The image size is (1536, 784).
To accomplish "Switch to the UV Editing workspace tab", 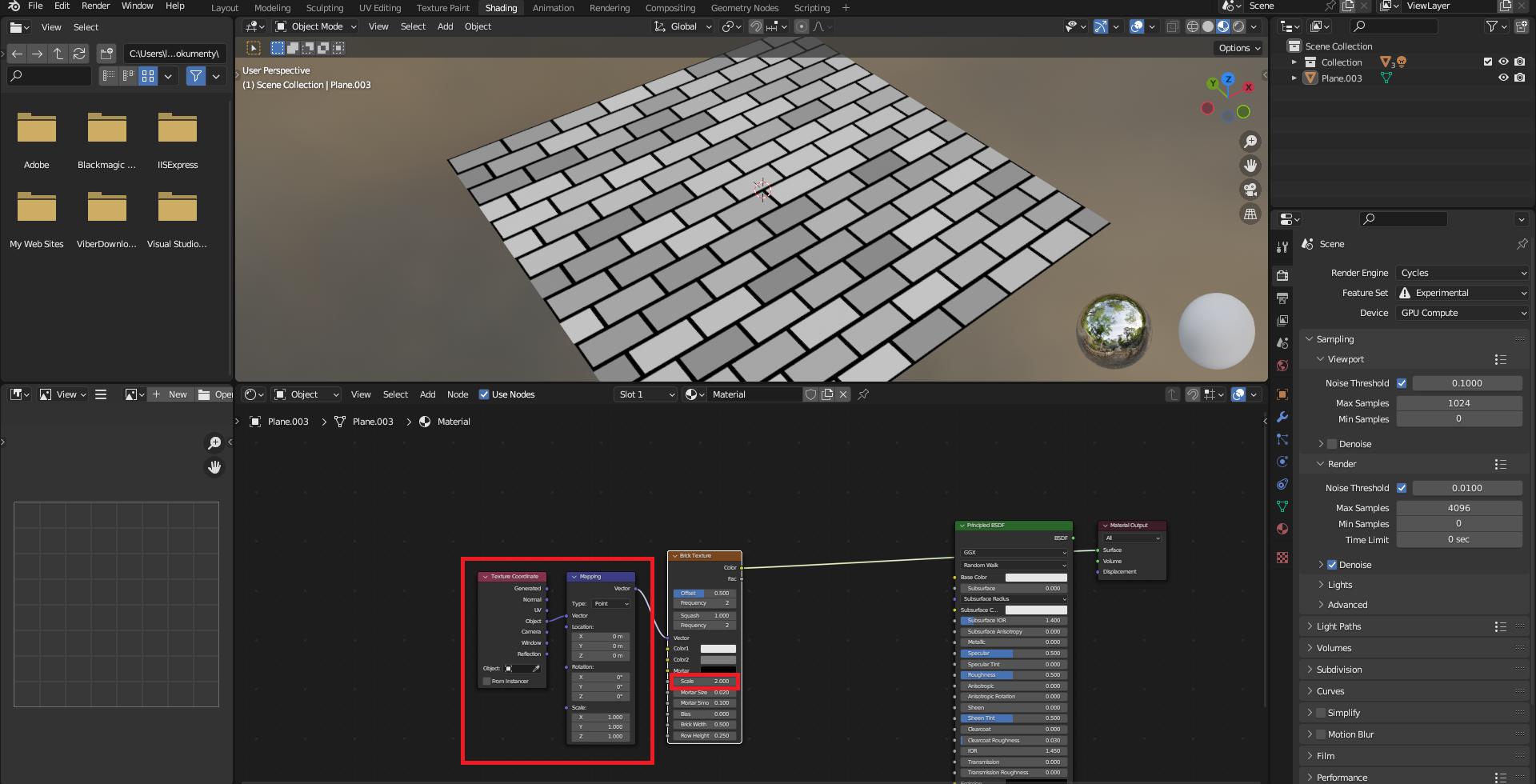I will (x=379, y=8).
